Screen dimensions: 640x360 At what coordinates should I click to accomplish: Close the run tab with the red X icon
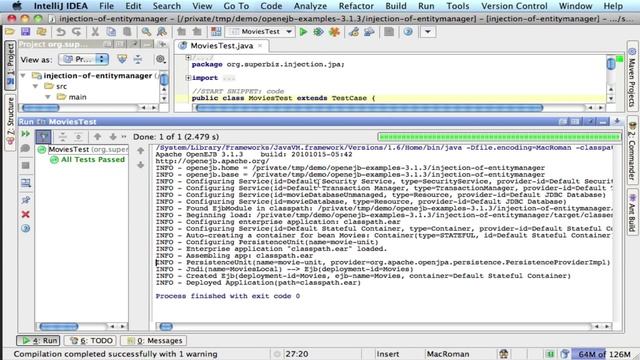25,214
